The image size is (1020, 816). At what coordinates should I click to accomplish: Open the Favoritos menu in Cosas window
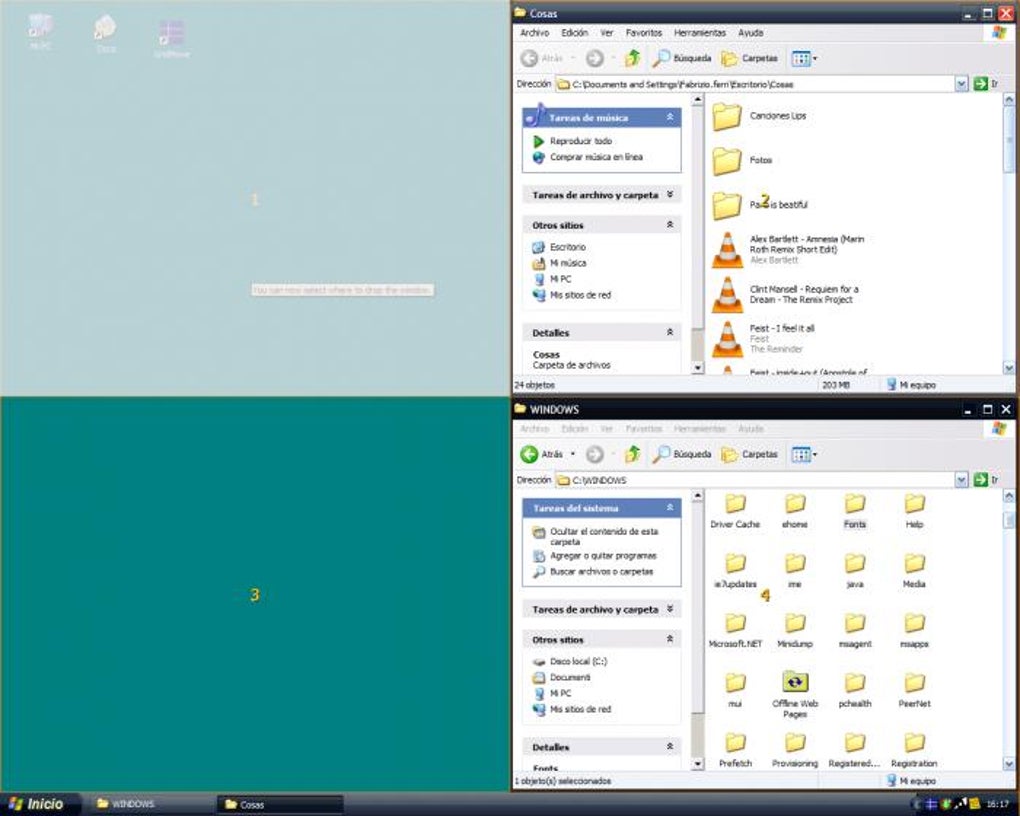point(643,33)
